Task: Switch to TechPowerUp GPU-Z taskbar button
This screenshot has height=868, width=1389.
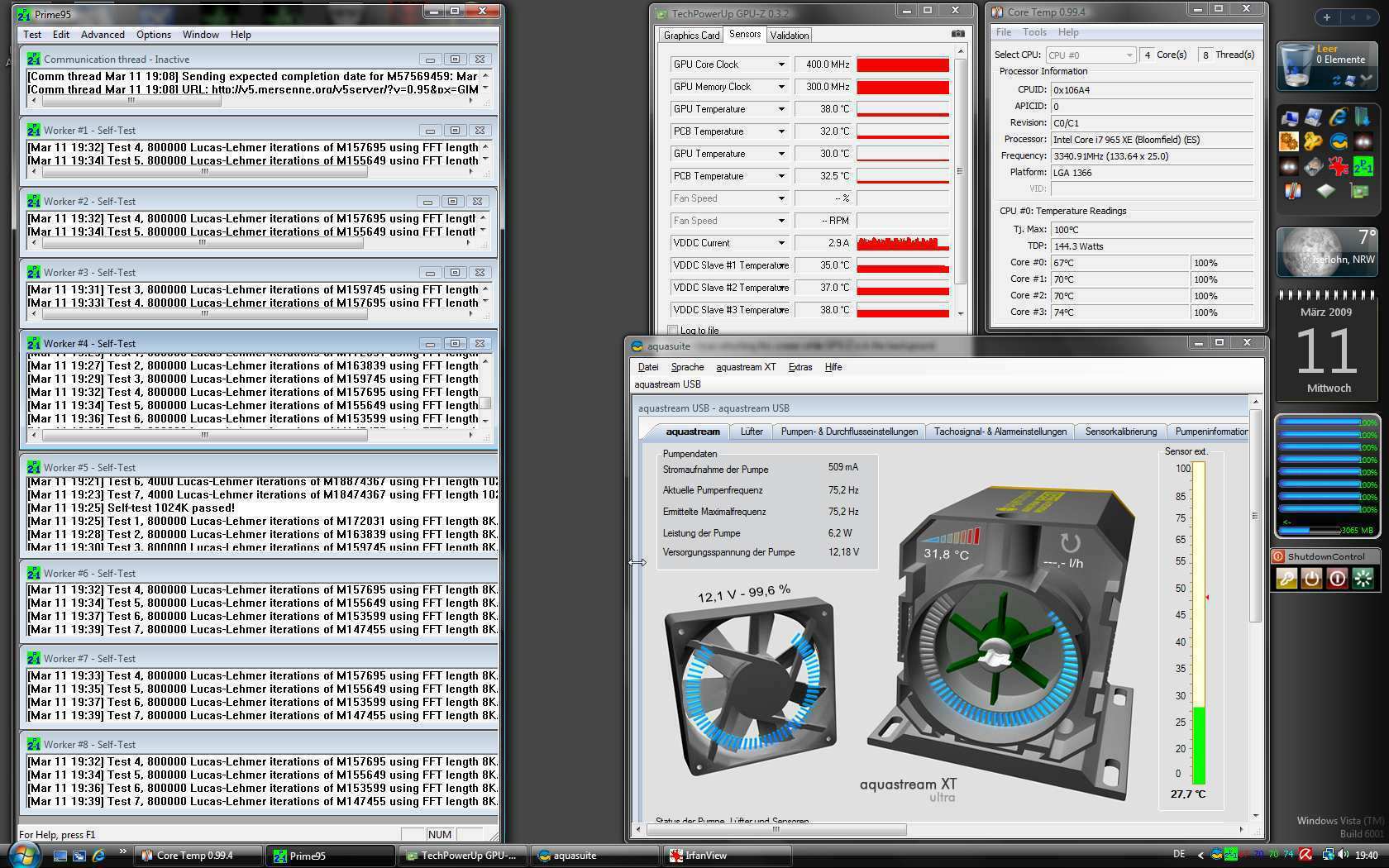Action: point(463,856)
